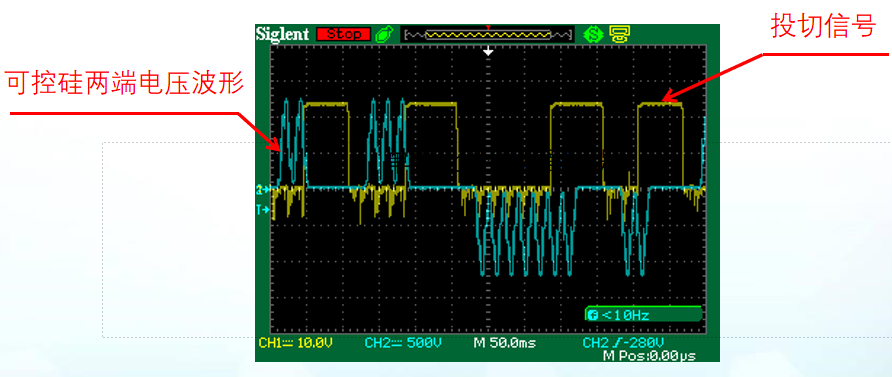The image size is (892, 377).
Task: Click the T trigger level marker
Action: [262, 210]
